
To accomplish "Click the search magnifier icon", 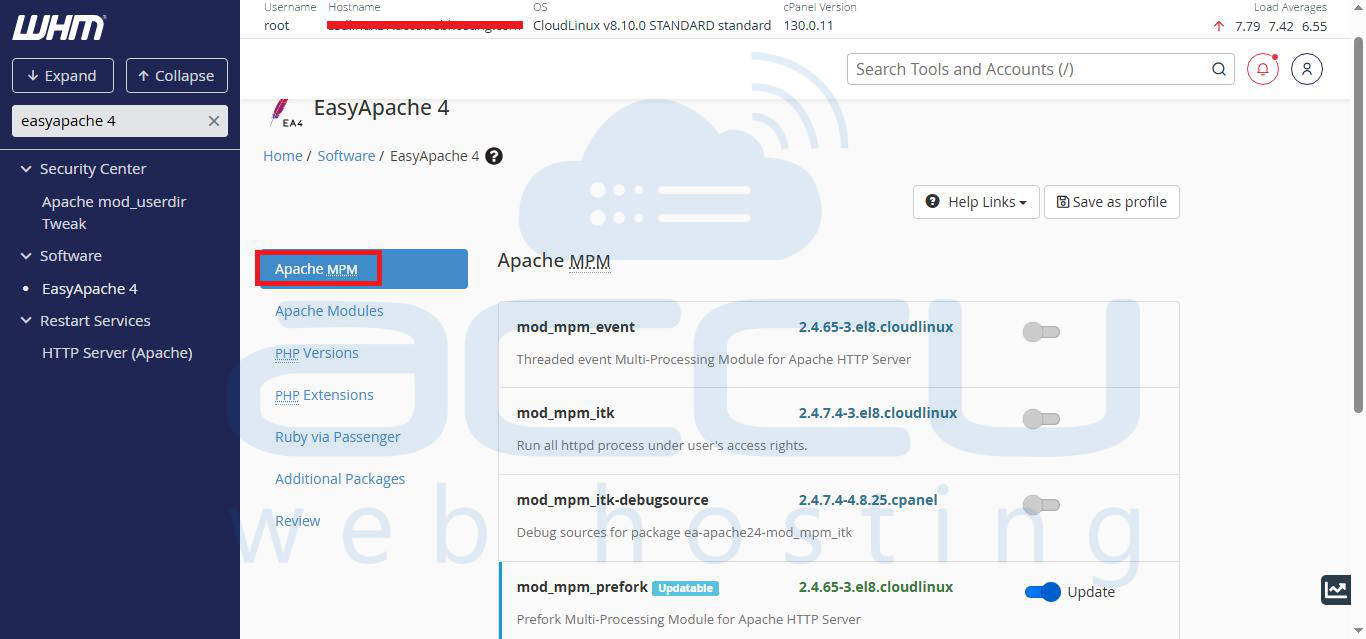I will pyautogui.click(x=1218, y=69).
